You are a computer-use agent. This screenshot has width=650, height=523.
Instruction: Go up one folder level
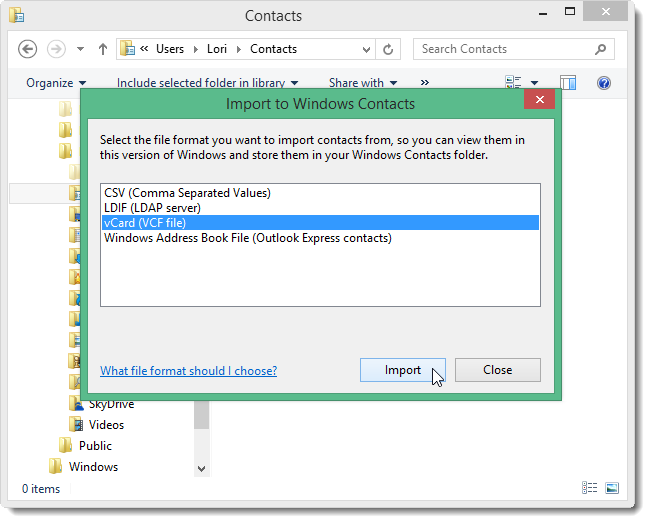103,49
